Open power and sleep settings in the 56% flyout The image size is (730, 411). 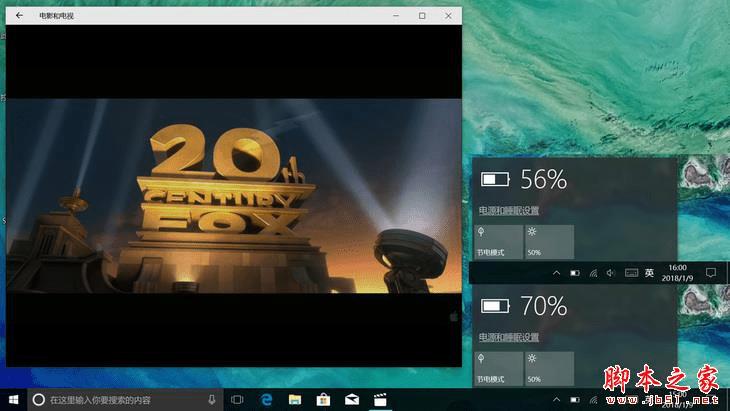(x=509, y=211)
